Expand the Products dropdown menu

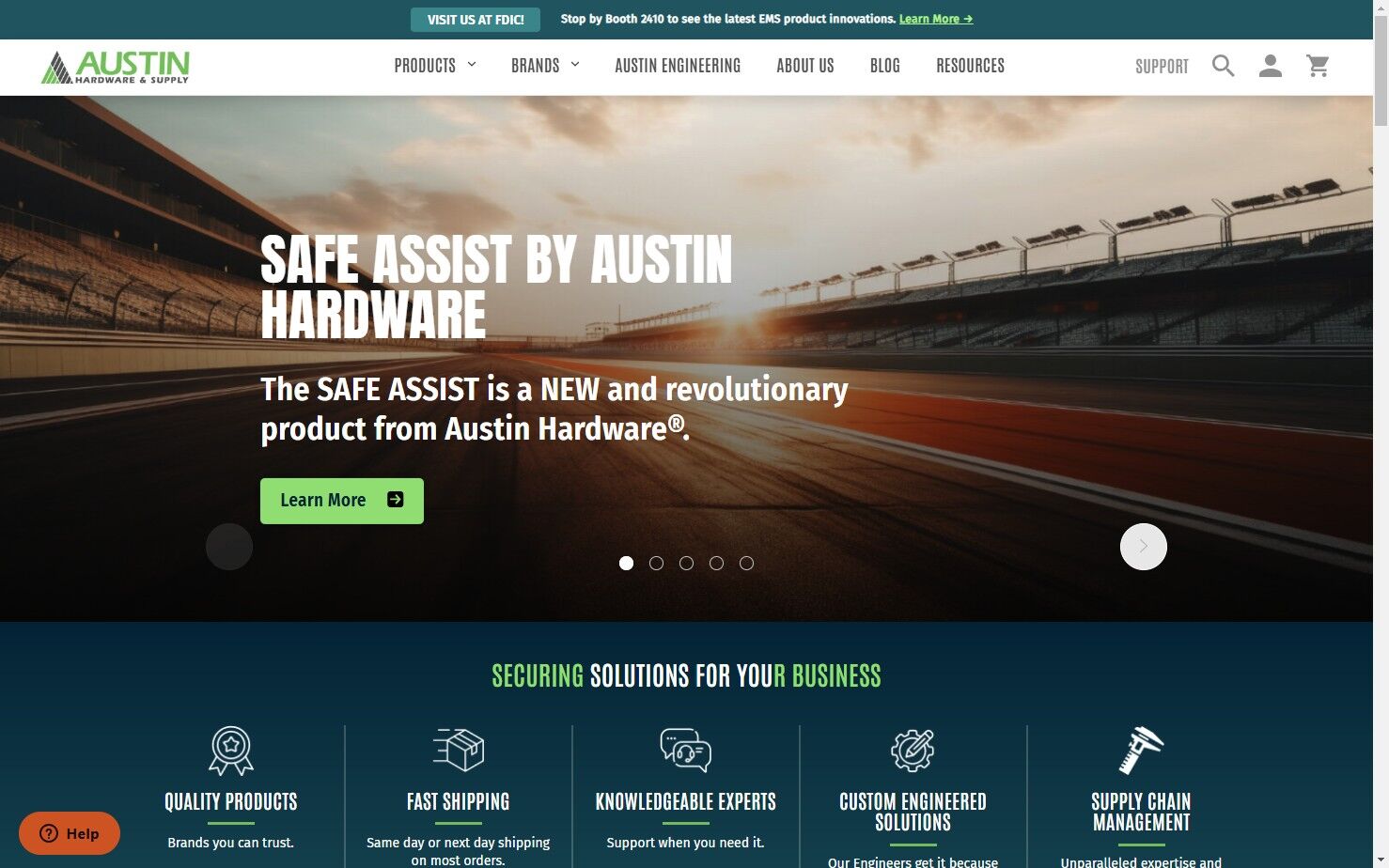click(435, 66)
